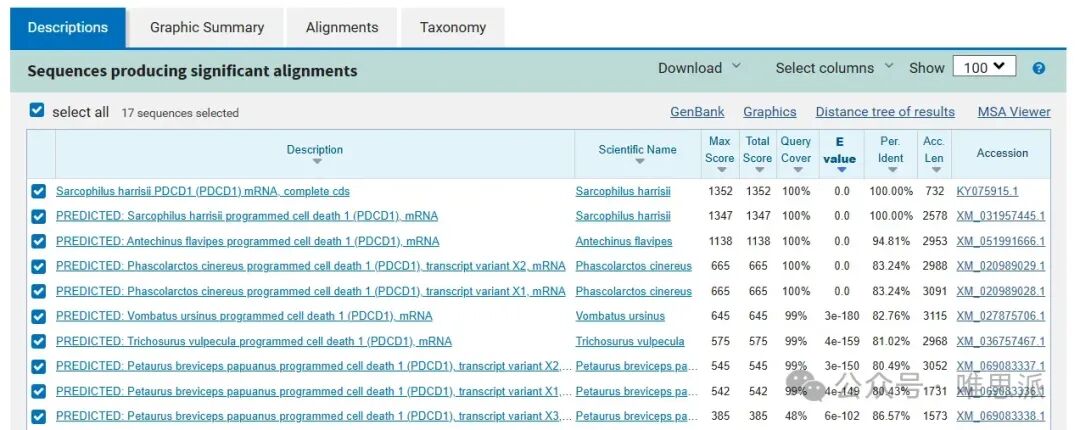Open accession link XM_051991666.1

[x=1000, y=241]
